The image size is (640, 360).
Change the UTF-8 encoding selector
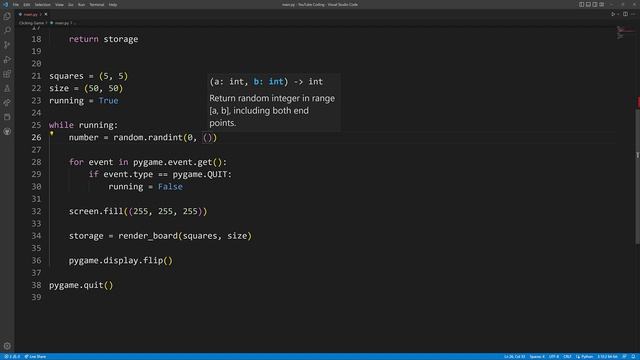pyautogui.click(x=554, y=357)
